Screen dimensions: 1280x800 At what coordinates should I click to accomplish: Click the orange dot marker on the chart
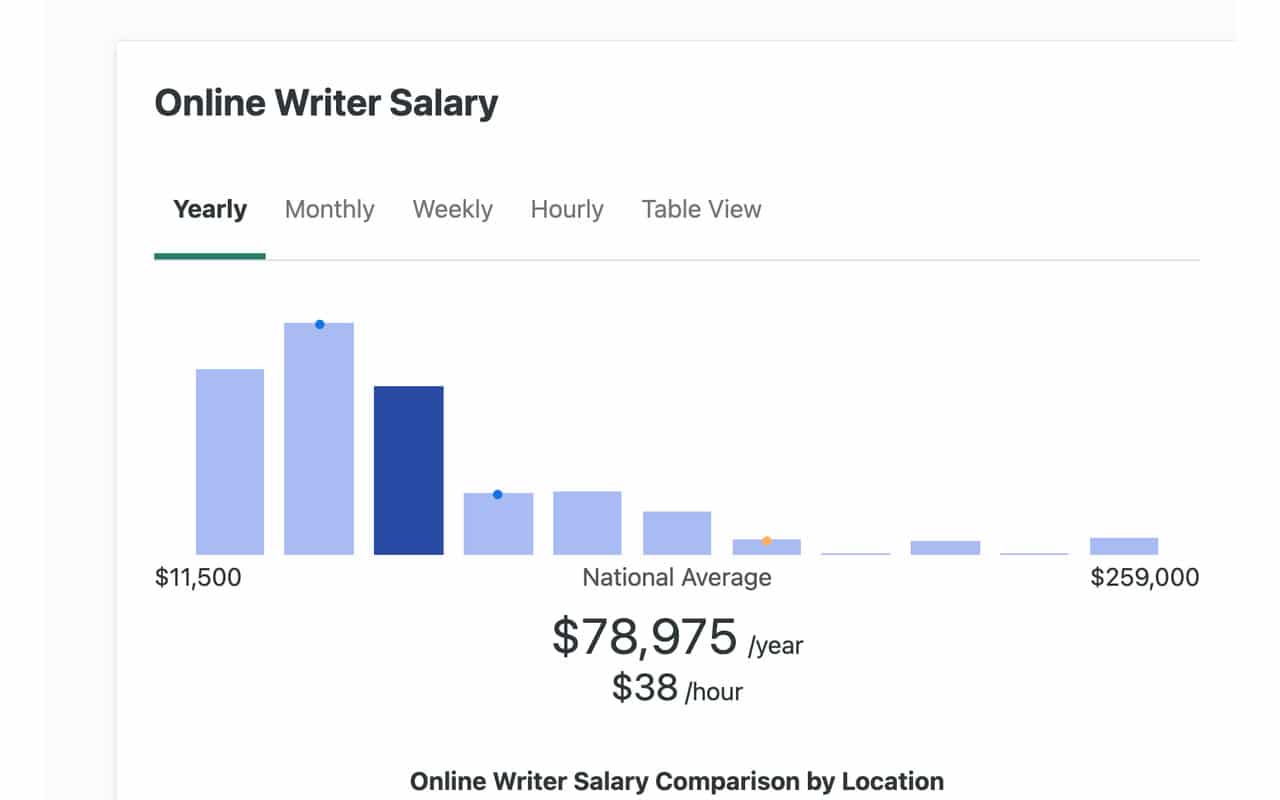[x=767, y=540]
